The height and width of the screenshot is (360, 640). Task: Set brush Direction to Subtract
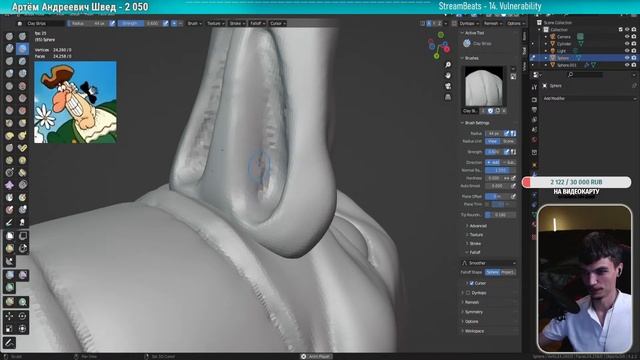(x=509, y=162)
